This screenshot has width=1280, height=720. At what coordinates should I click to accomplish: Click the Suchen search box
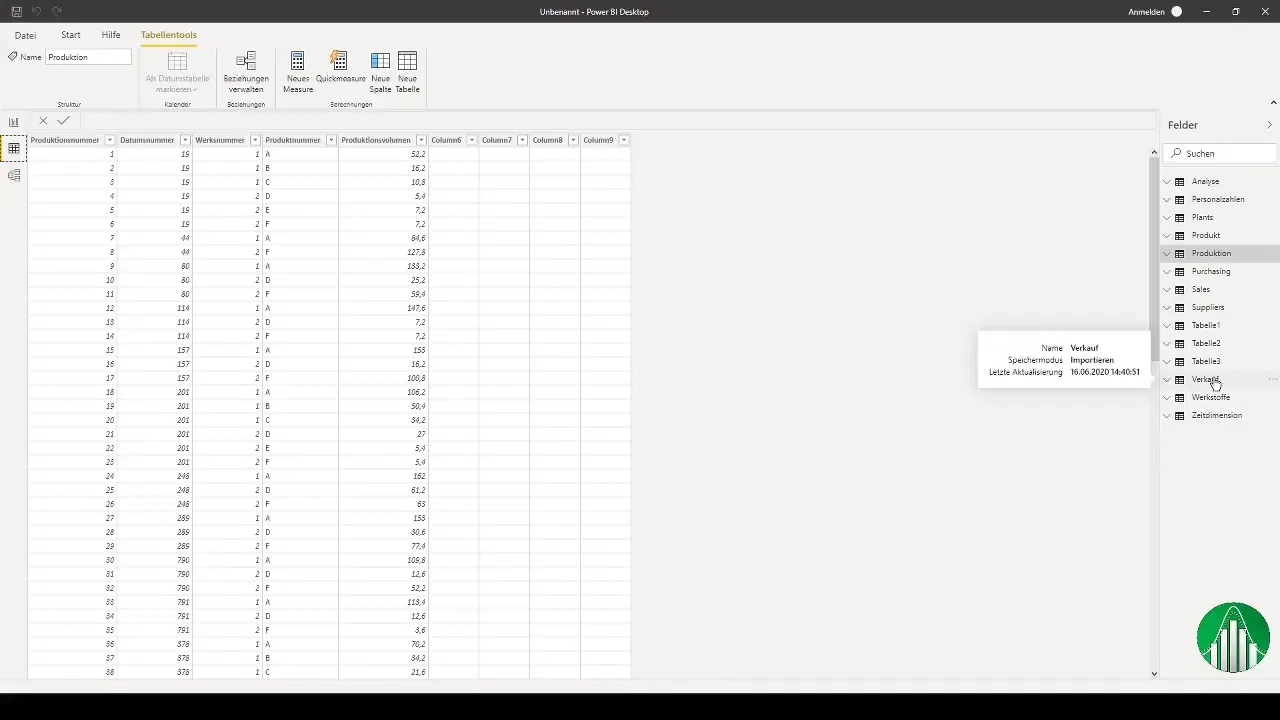[x=1220, y=154]
